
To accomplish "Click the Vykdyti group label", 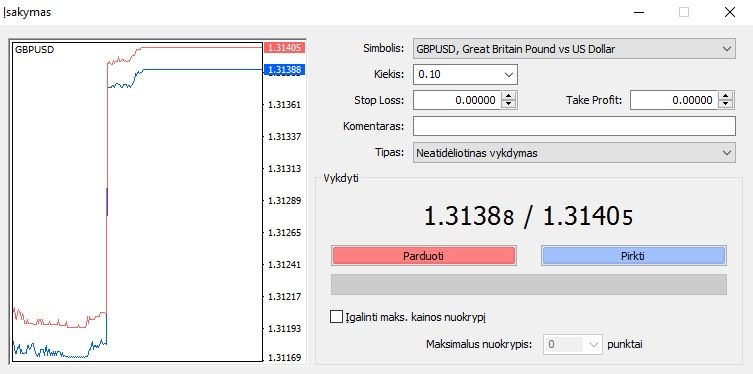I will point(340,179).
